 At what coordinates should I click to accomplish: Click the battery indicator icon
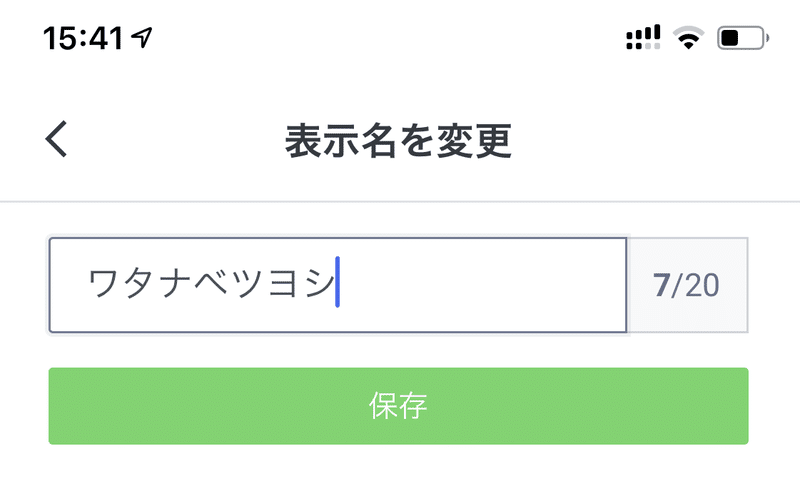[743, 38]
